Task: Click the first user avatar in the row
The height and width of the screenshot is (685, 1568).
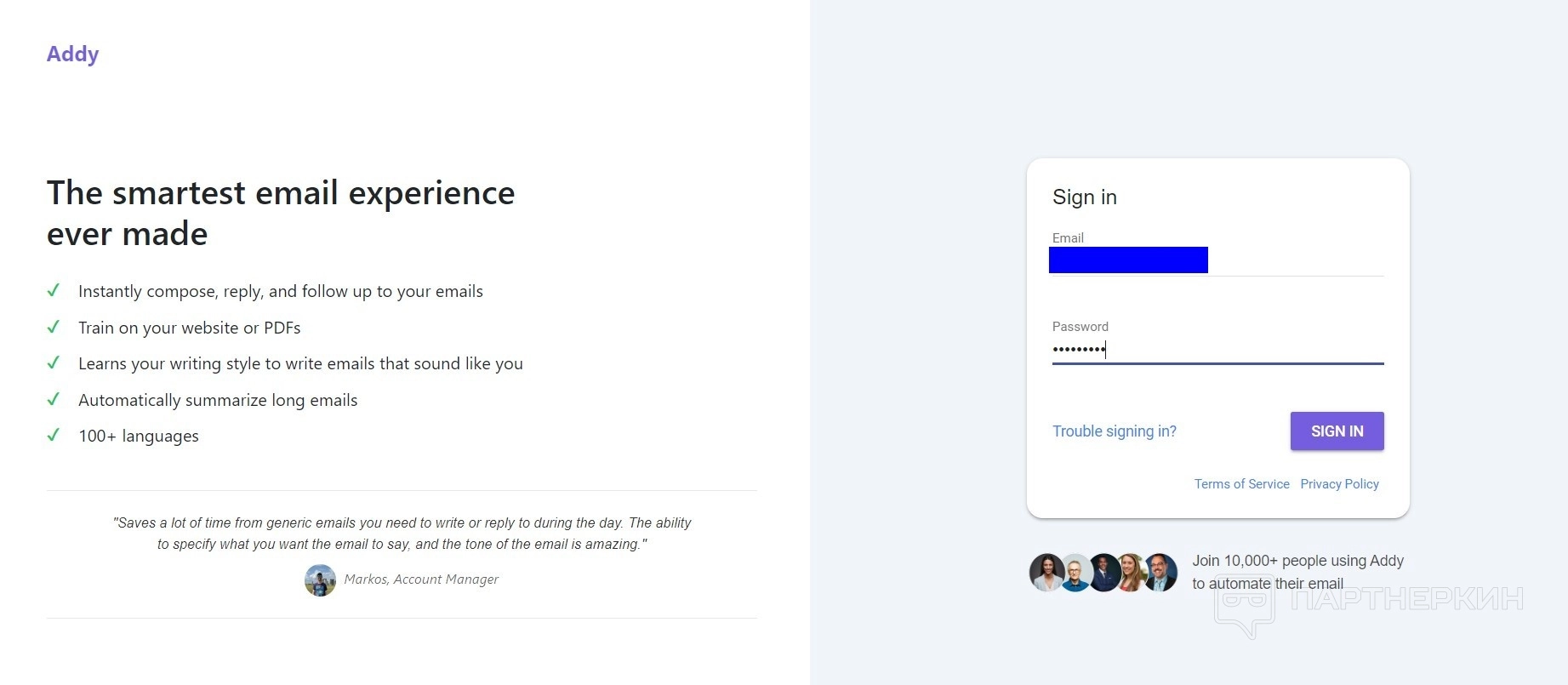Action: pos(1046,573)
